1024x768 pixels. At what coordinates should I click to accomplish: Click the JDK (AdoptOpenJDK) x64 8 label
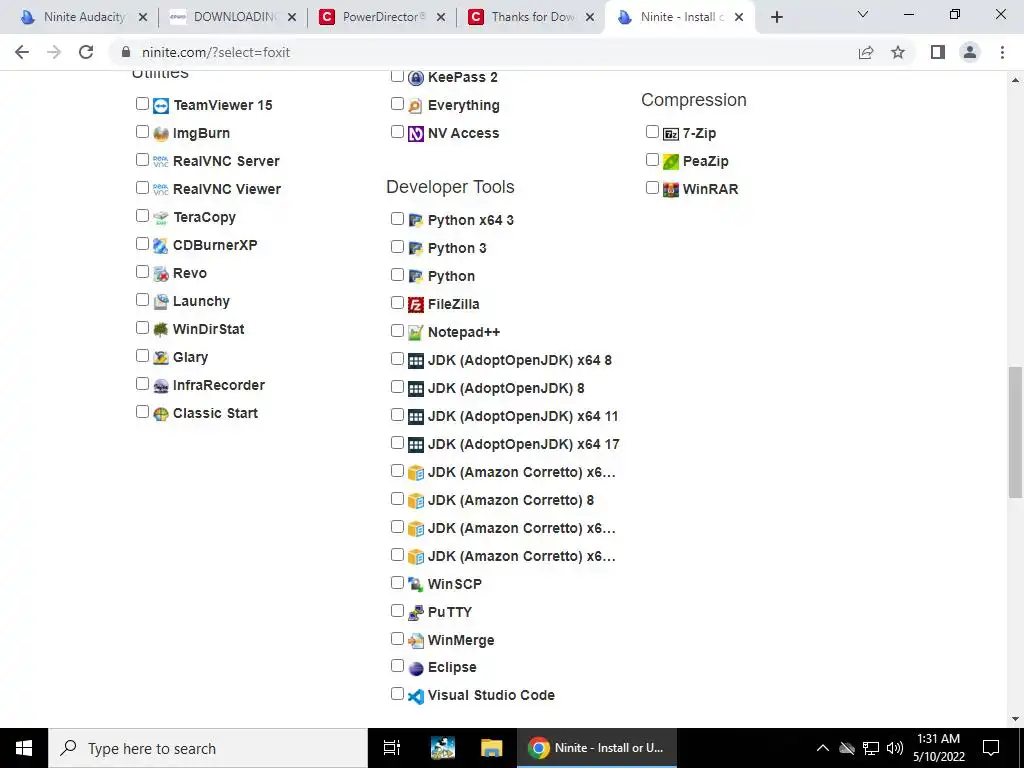520,360
